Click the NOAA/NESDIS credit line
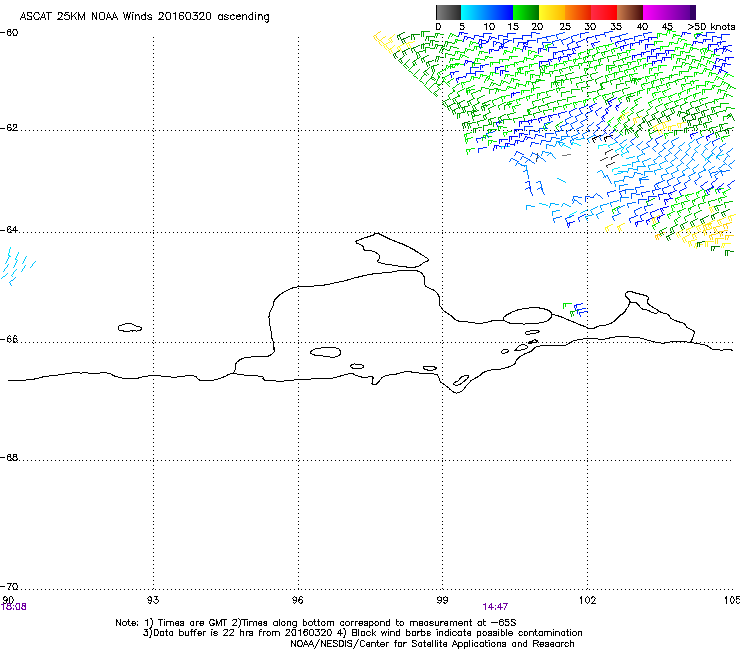The width and height of the screenshot is (740, 650). point(432,644)
